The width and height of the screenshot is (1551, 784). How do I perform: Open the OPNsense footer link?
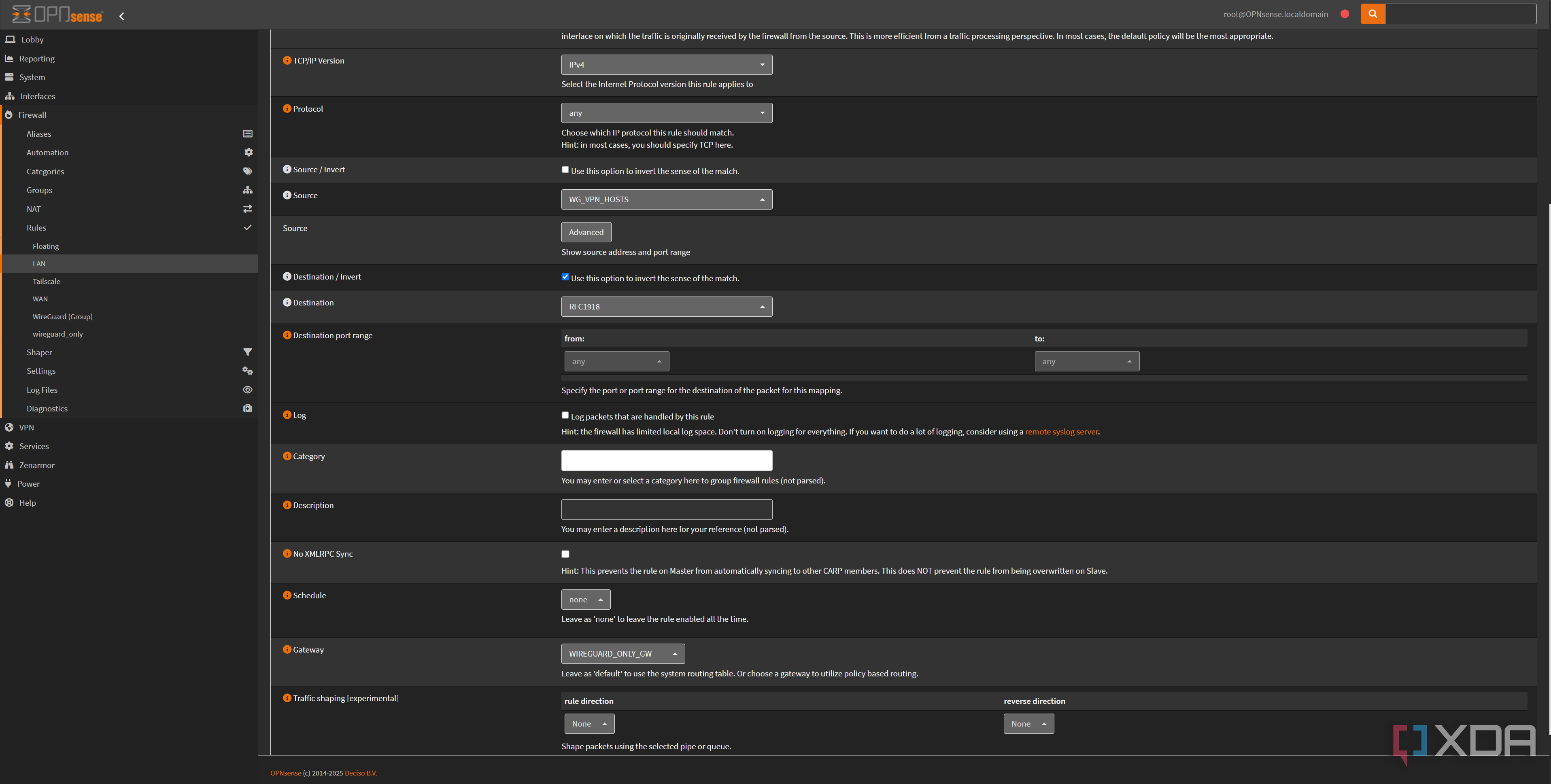pos(286,773)
